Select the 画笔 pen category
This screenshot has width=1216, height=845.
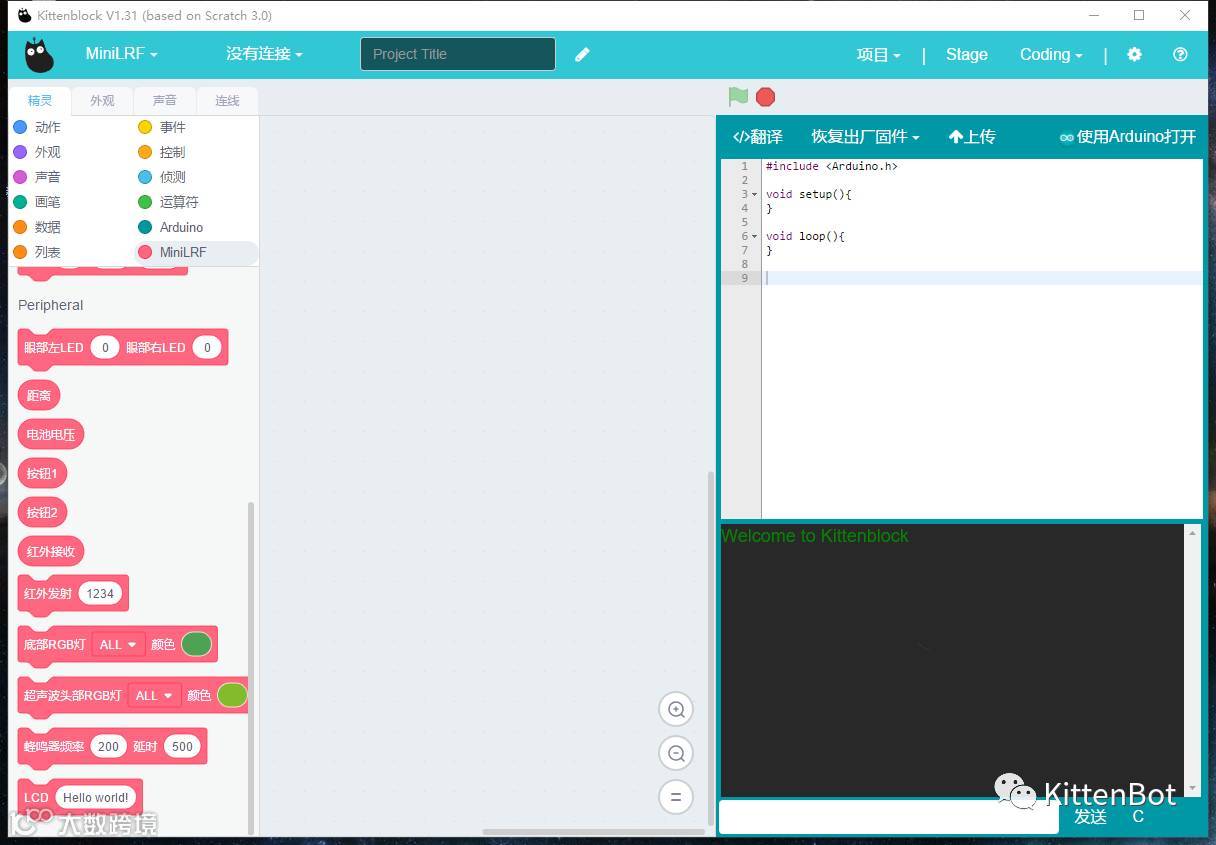(x=37, y=202)
